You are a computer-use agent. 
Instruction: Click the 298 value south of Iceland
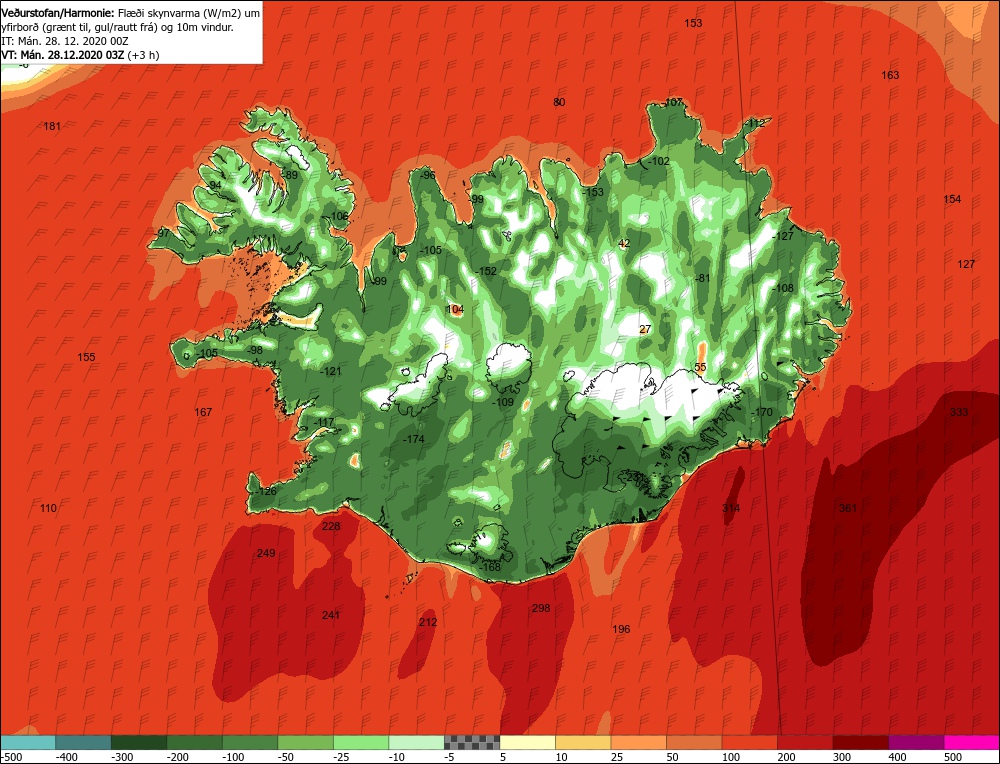click(x=541, y=608)
